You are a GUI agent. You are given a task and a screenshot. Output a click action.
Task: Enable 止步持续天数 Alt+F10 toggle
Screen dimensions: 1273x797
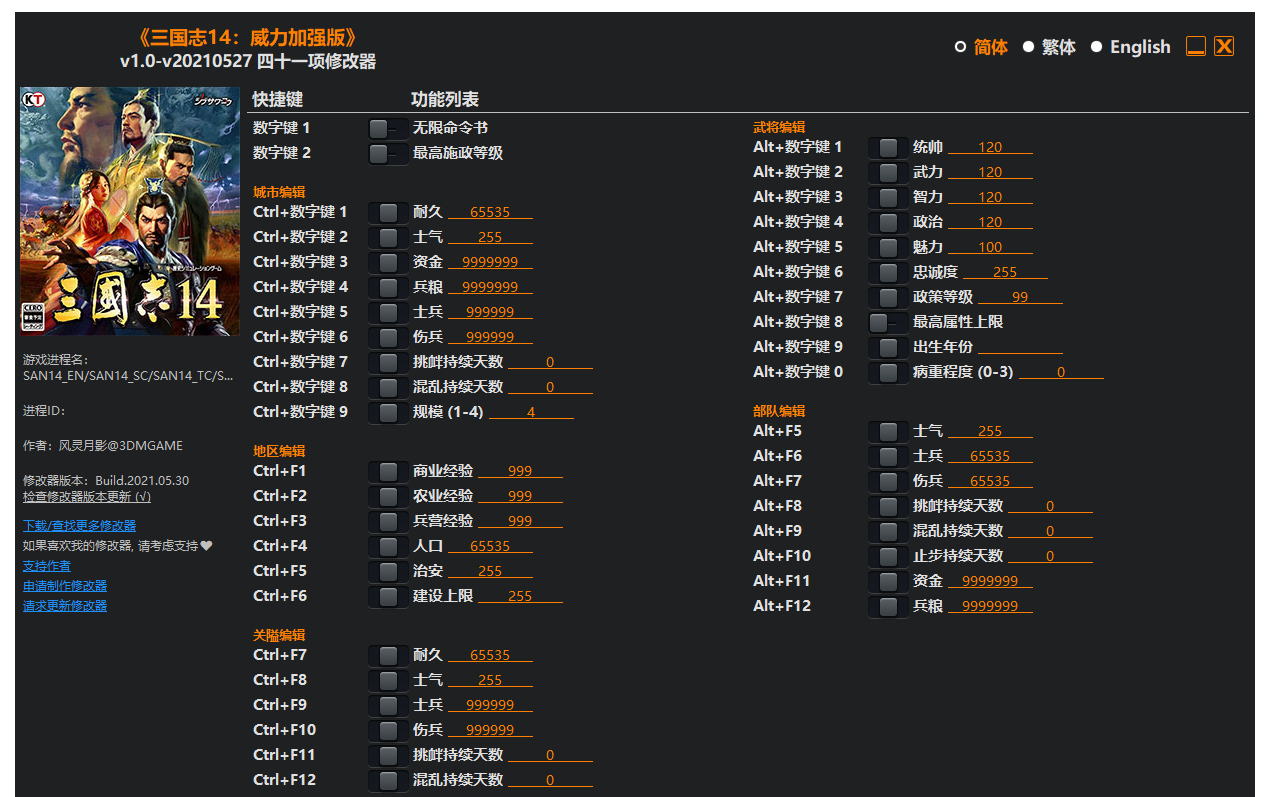coord(888,556)
